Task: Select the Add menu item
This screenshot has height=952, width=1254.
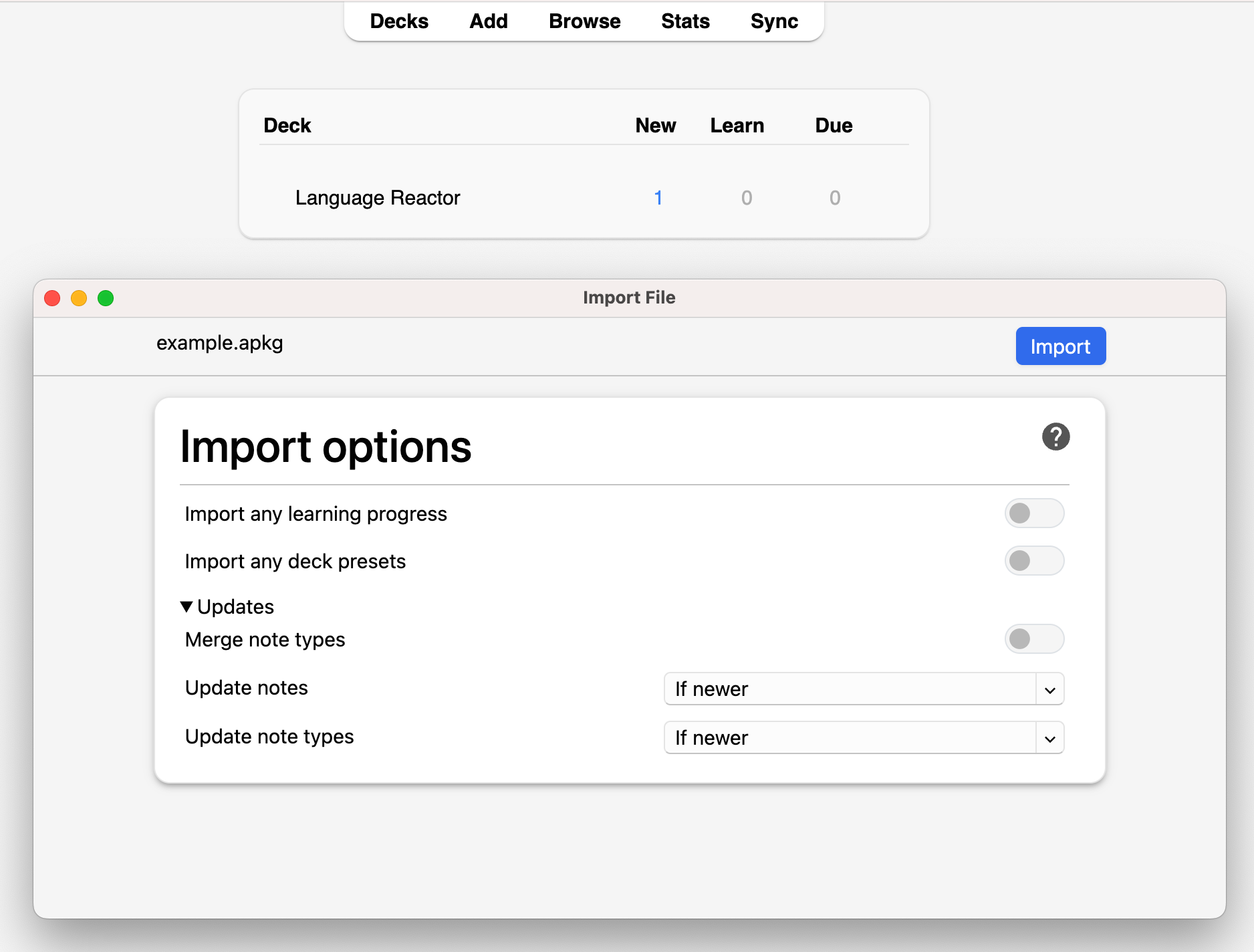Action: [x=489, y=21]
